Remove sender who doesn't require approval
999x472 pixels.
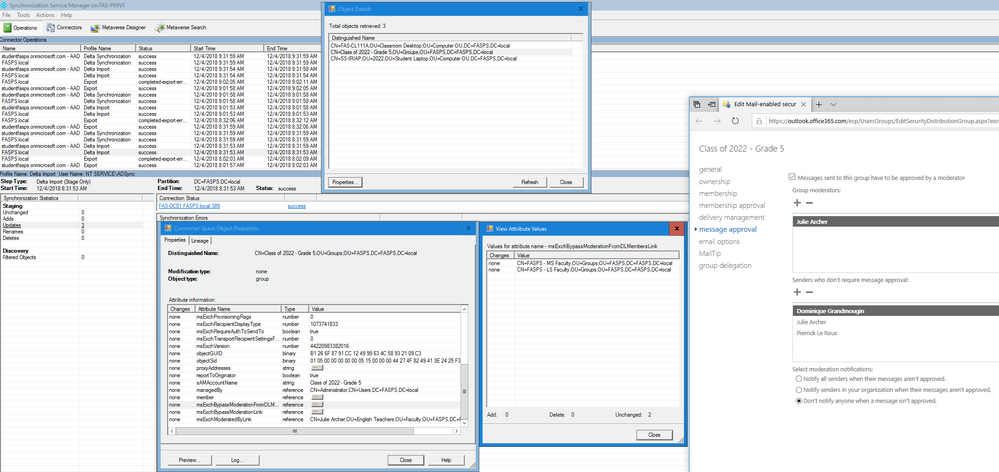point(809,292)
